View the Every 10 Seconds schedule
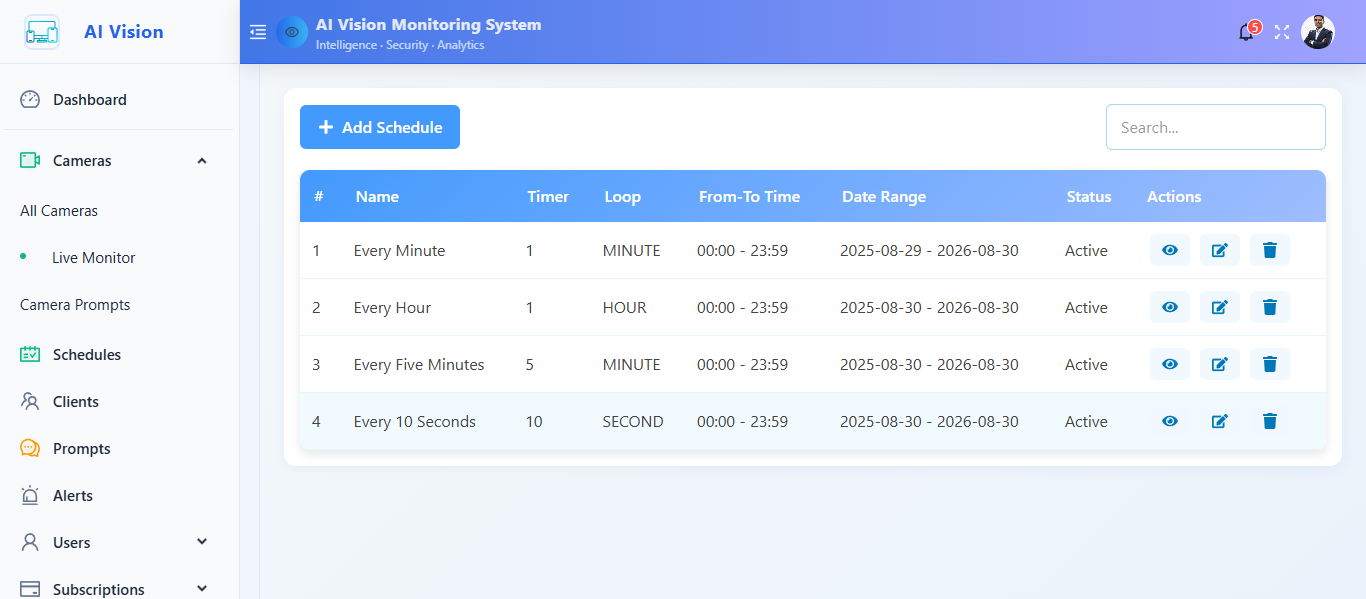Viewport: 1366px width, 599px height. (x=1169, y=421)
